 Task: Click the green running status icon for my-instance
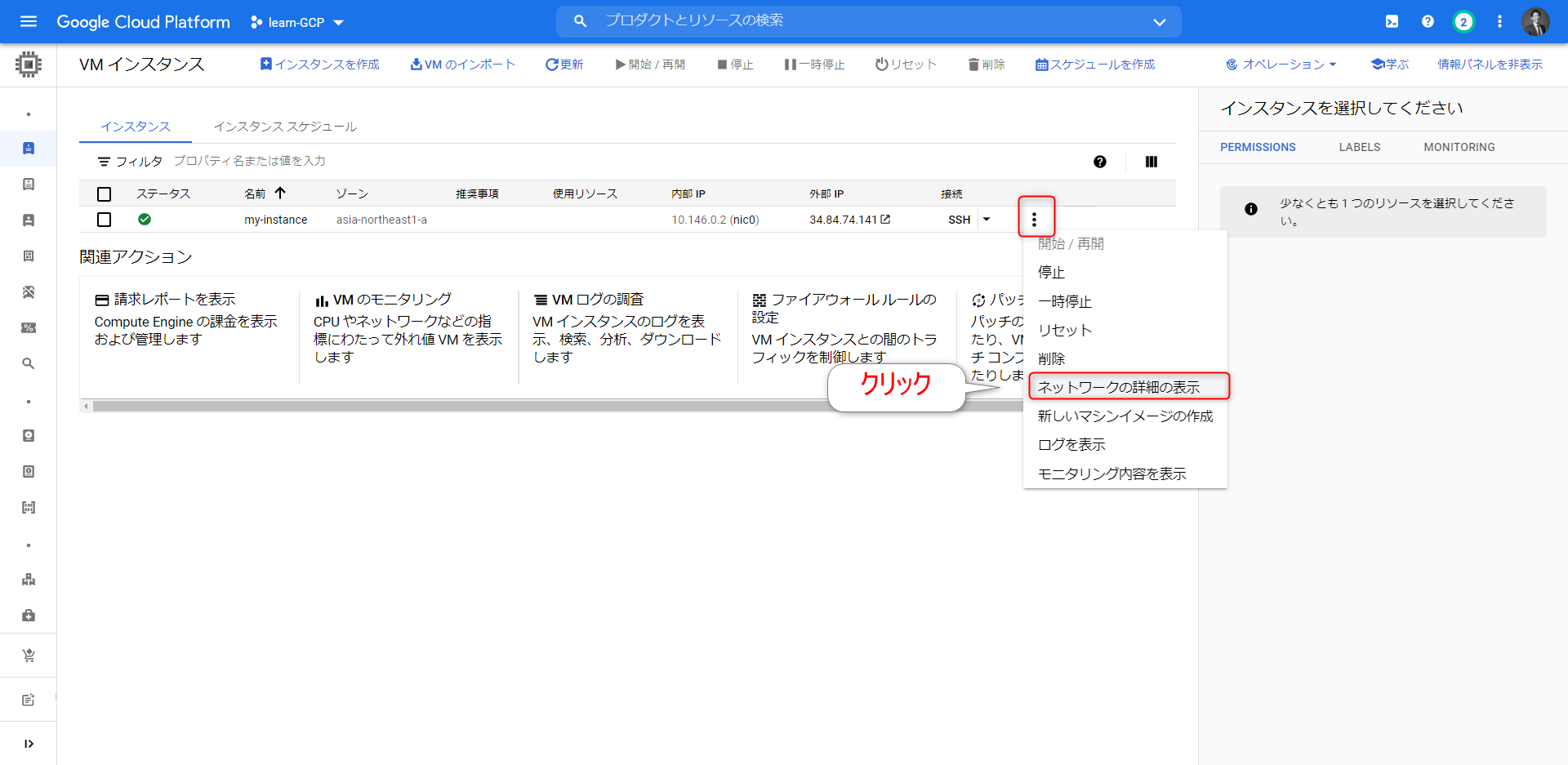pyautogui.click(x=145, y=219)
